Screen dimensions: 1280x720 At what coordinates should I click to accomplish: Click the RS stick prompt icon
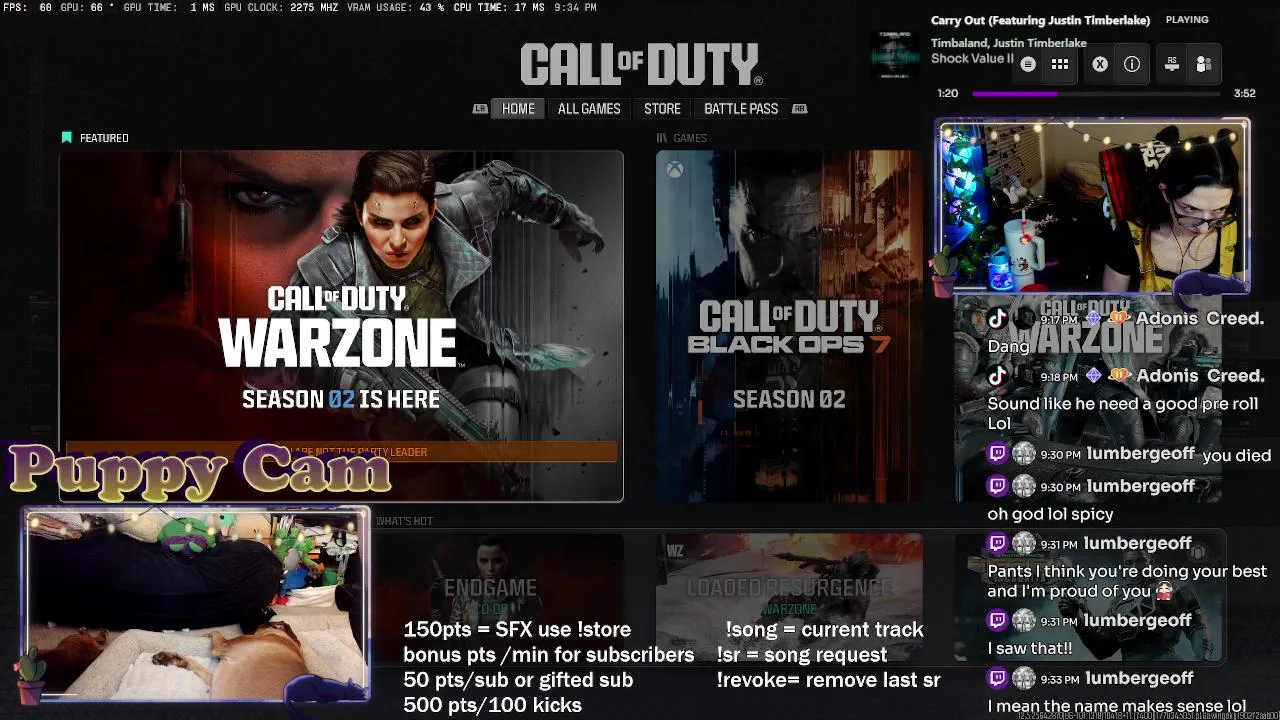1172,64
